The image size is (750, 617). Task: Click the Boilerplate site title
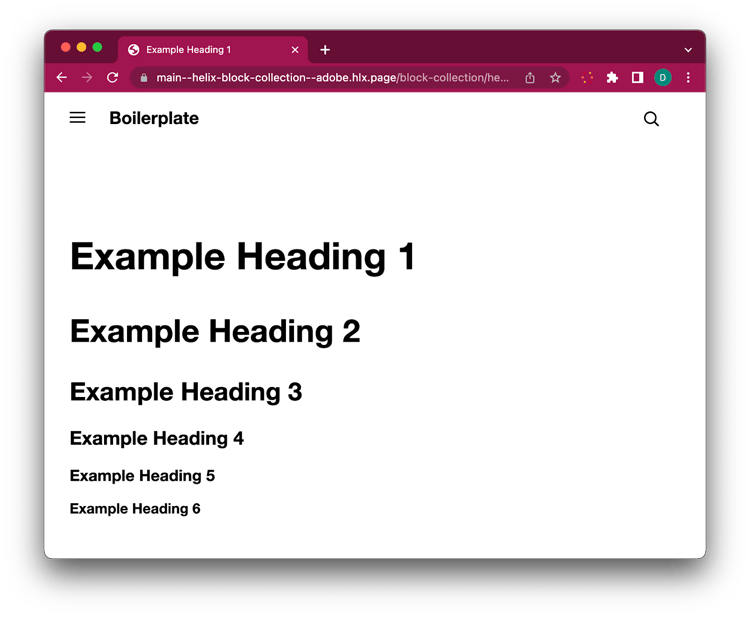(154, 118)
